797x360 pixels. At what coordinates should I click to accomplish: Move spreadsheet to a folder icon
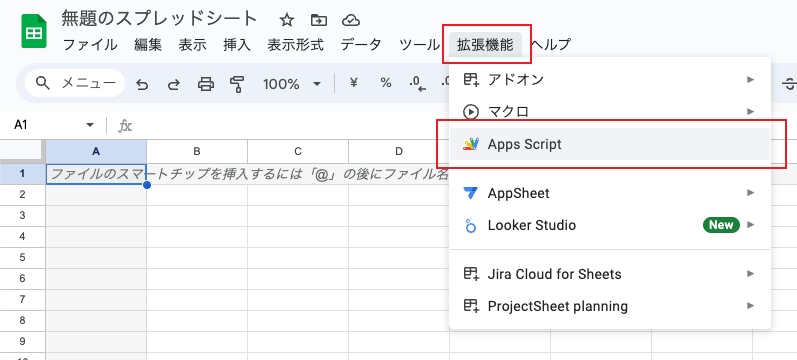point(319,20)
